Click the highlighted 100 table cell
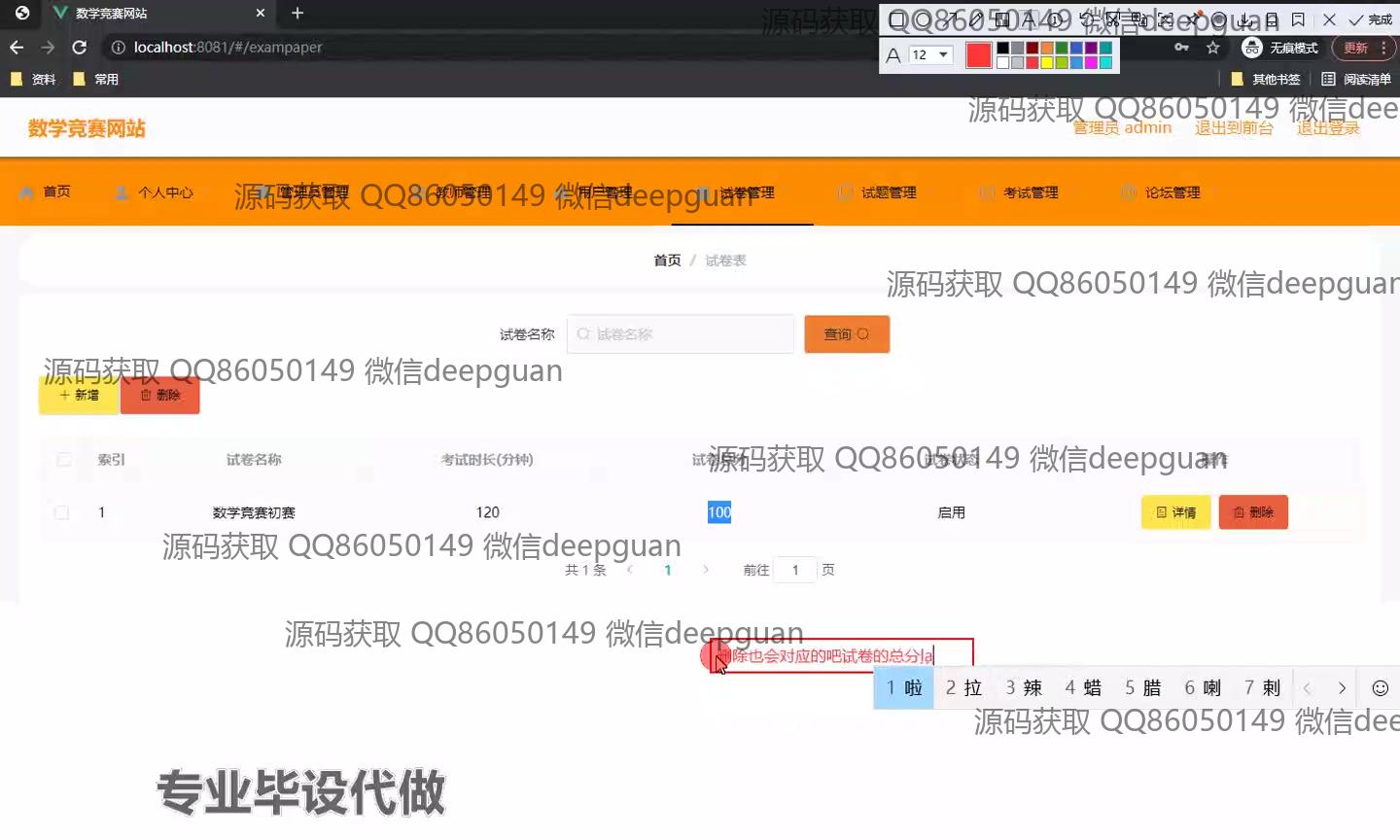 (719, 512)
